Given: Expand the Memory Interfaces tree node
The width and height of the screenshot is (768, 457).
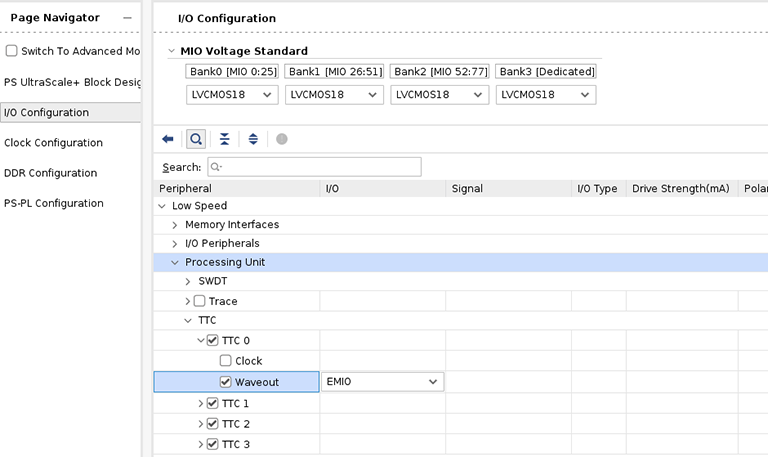Looking at the screenshot, I should pyautogui.click(x=175, y=225).
